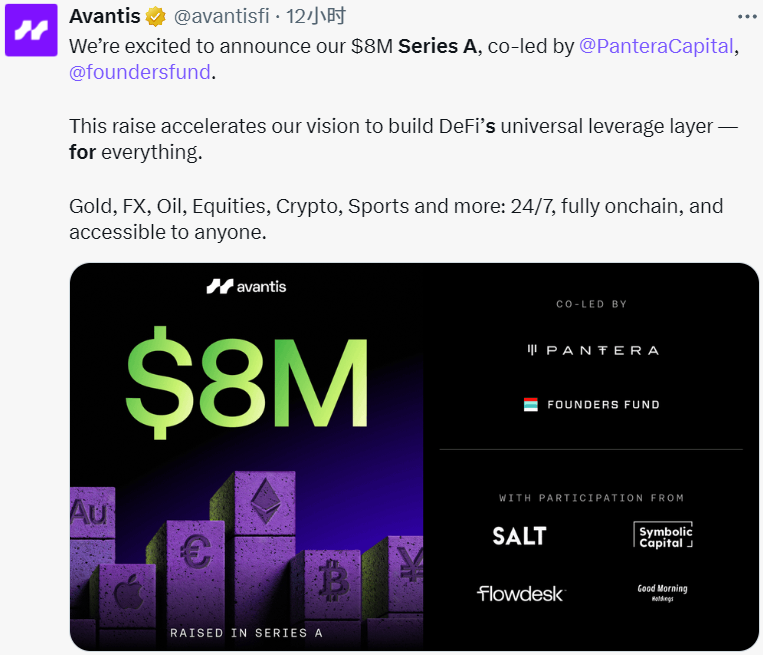Click the Good Morning Holdings logo

coord(663,590)
